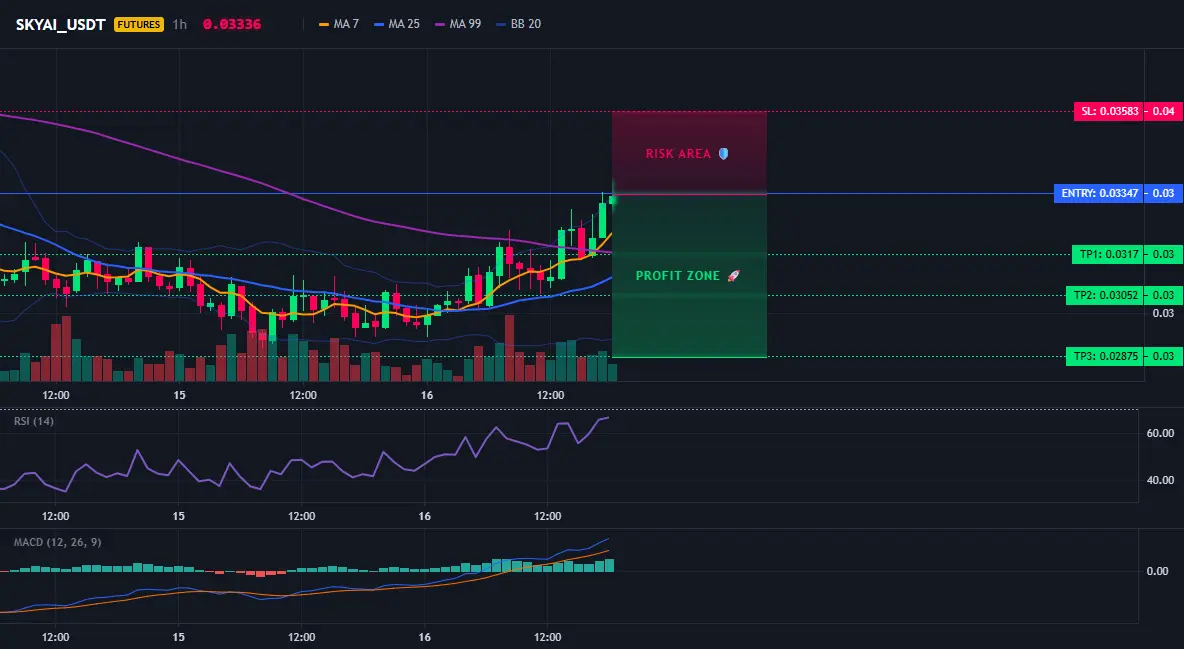
Task: Click the 15 date on RSI panel axis
Action: [x=178, y=516]
